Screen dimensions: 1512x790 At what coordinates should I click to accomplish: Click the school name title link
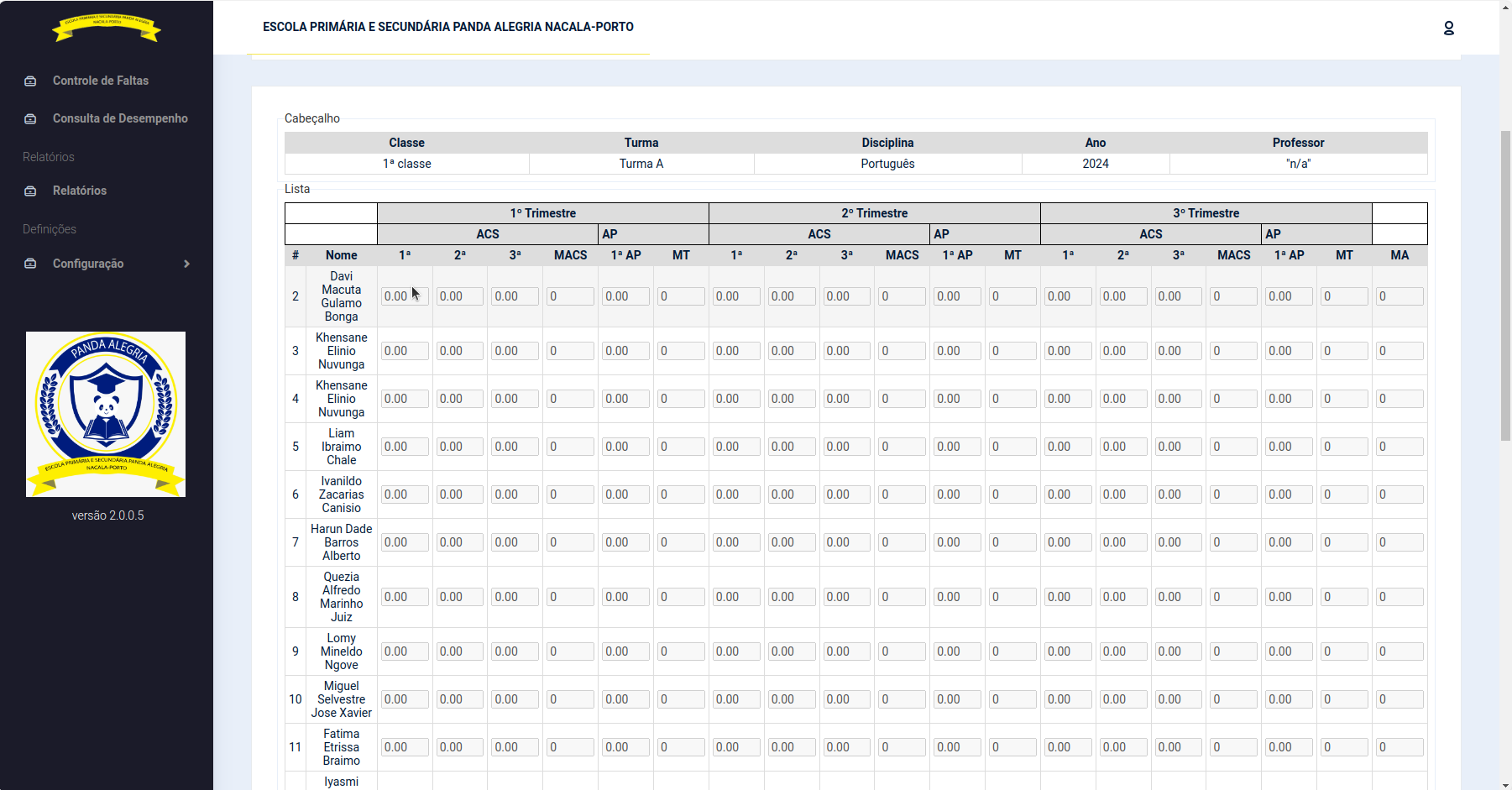click(x=447, y=27)
